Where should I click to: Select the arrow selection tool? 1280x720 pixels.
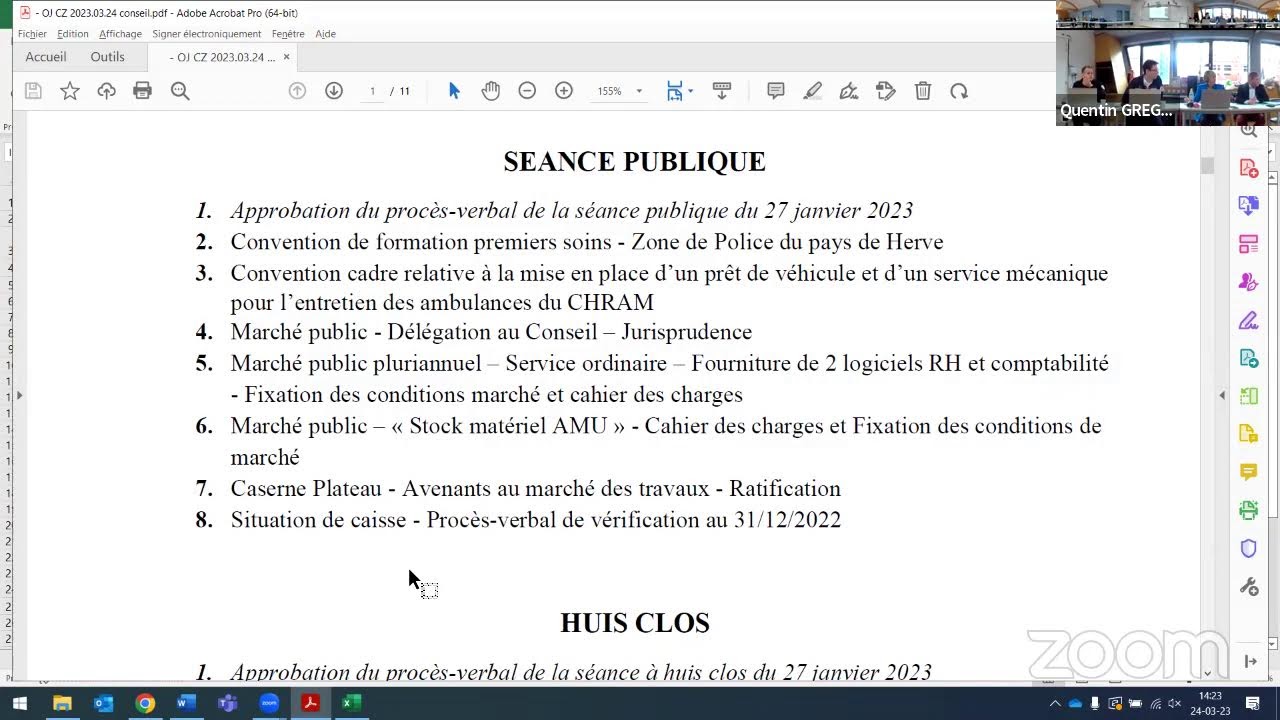(454, 91)
